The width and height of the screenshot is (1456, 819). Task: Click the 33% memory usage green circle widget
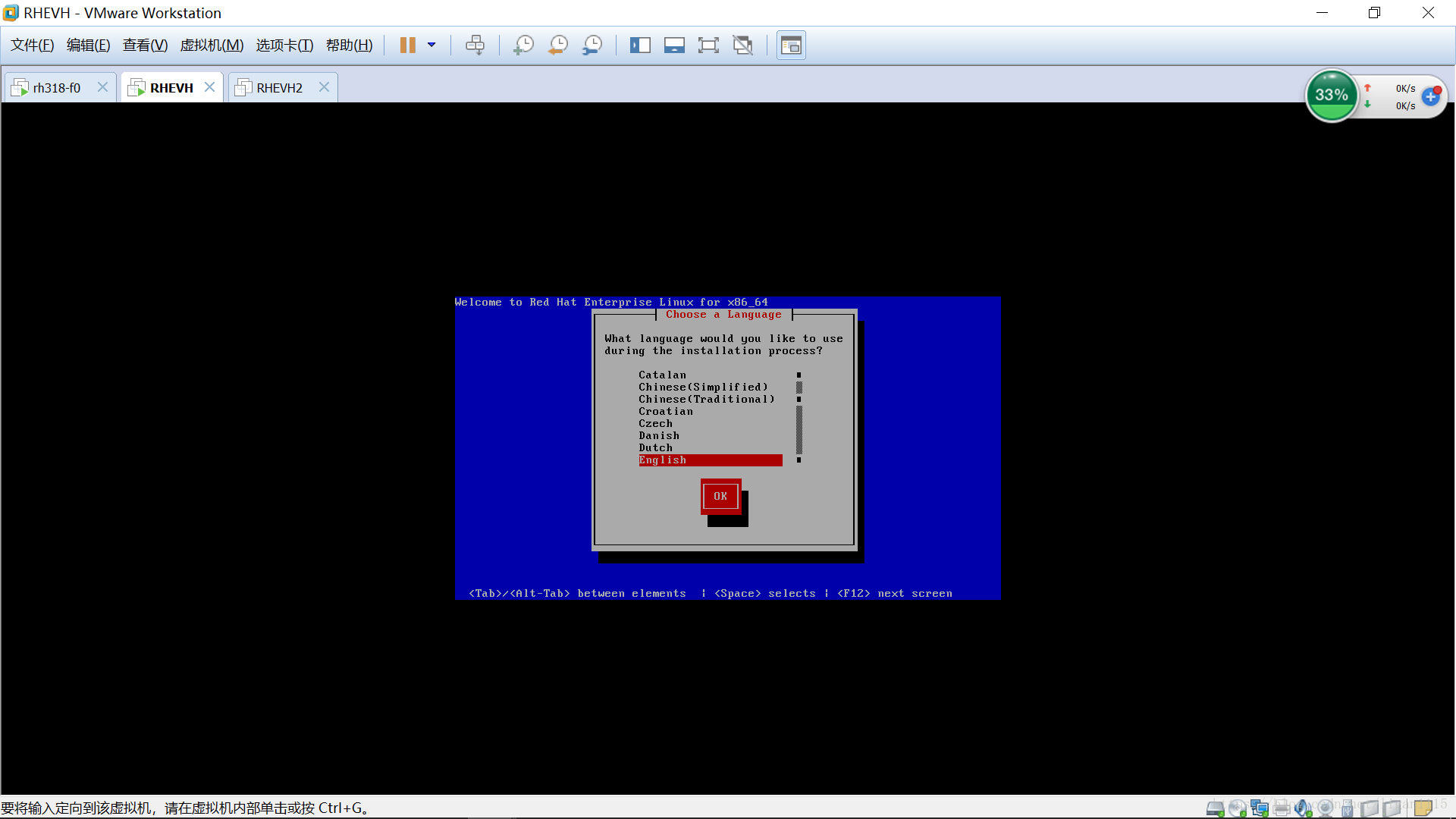click(x=1332, y=96)
